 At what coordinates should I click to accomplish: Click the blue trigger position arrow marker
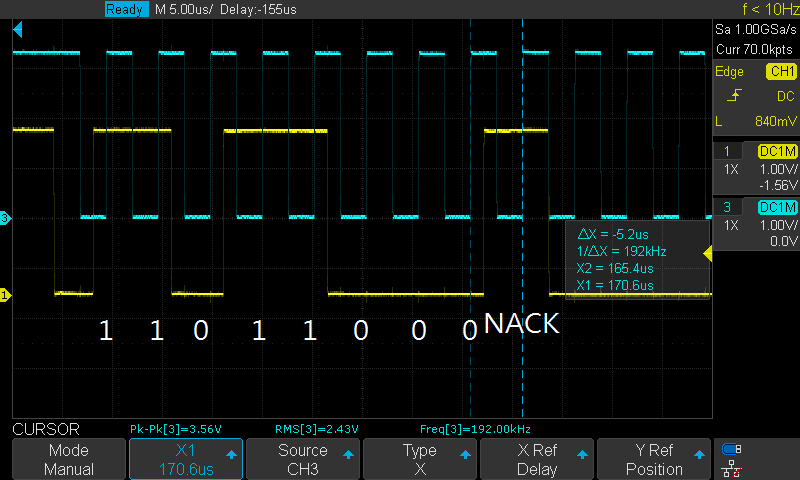point(18,30)
